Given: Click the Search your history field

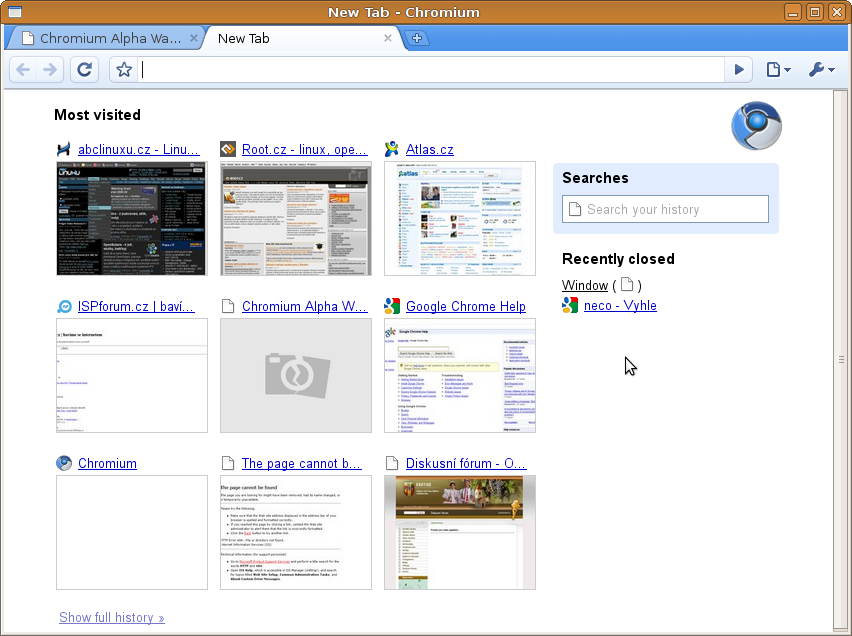Looking at the screenshot, I should (665, 209).
